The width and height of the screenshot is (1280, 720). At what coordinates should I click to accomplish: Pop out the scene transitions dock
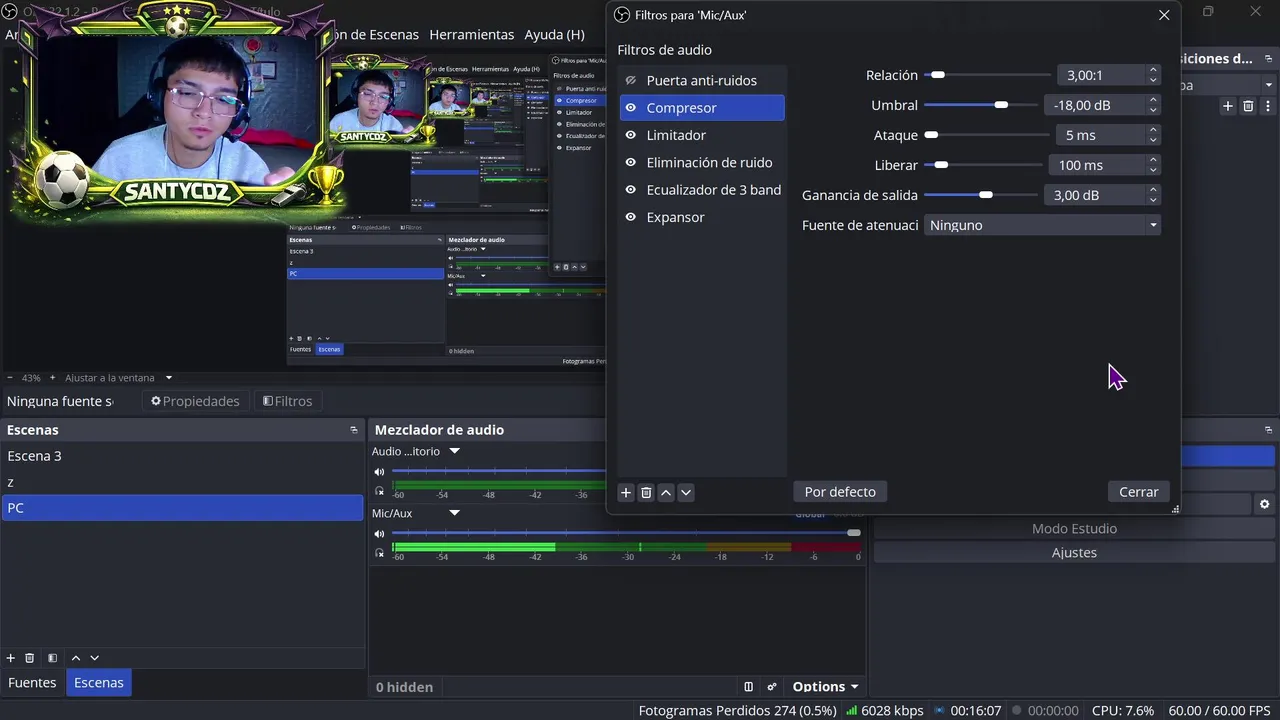click(1268, 59)
